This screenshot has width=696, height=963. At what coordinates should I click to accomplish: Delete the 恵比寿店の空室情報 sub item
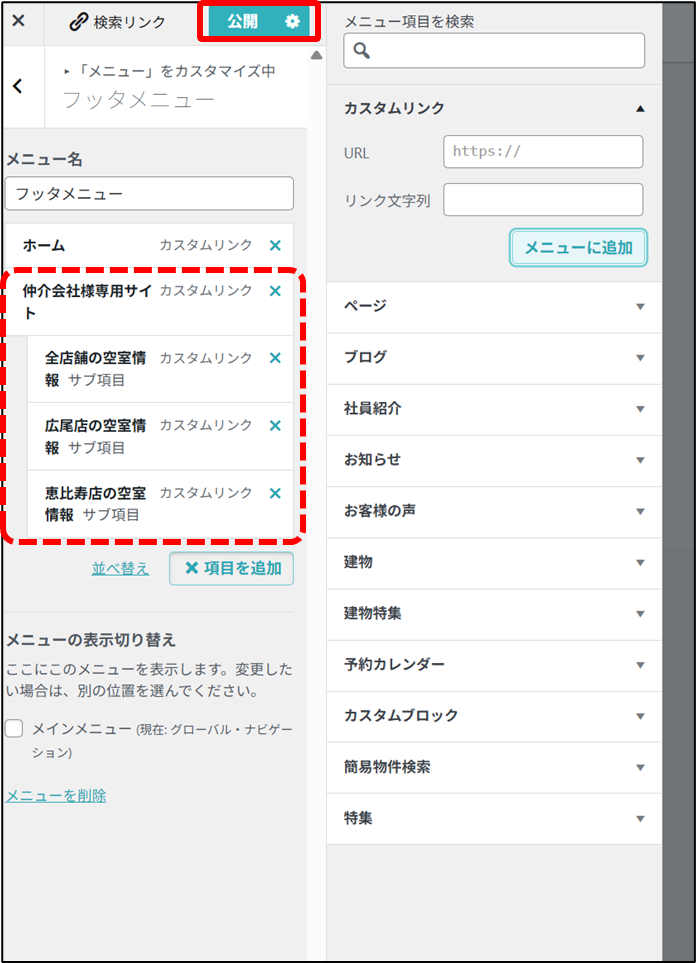[275, 493]
